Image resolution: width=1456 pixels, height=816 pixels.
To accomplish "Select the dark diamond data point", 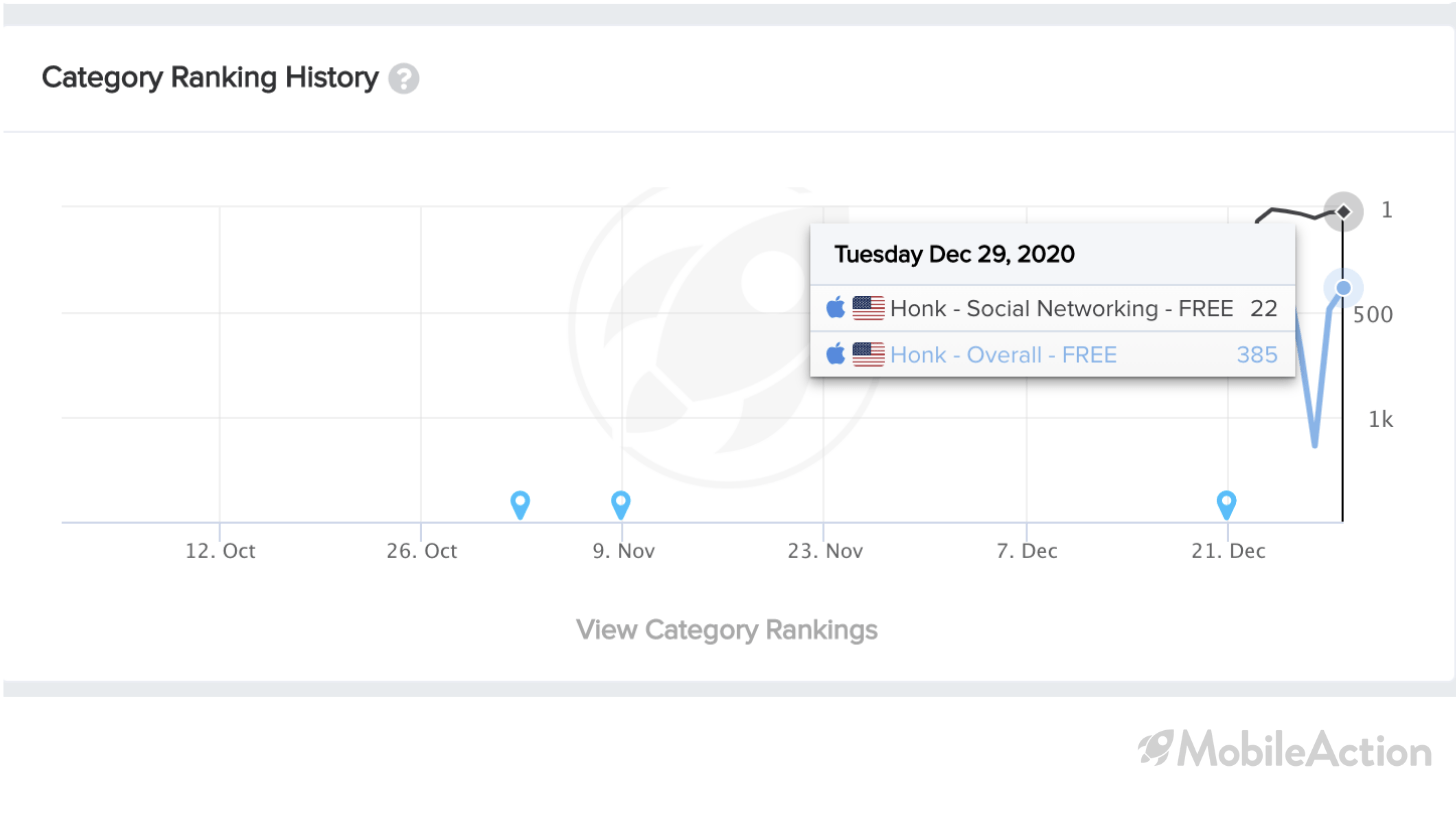I will 1344,211.
